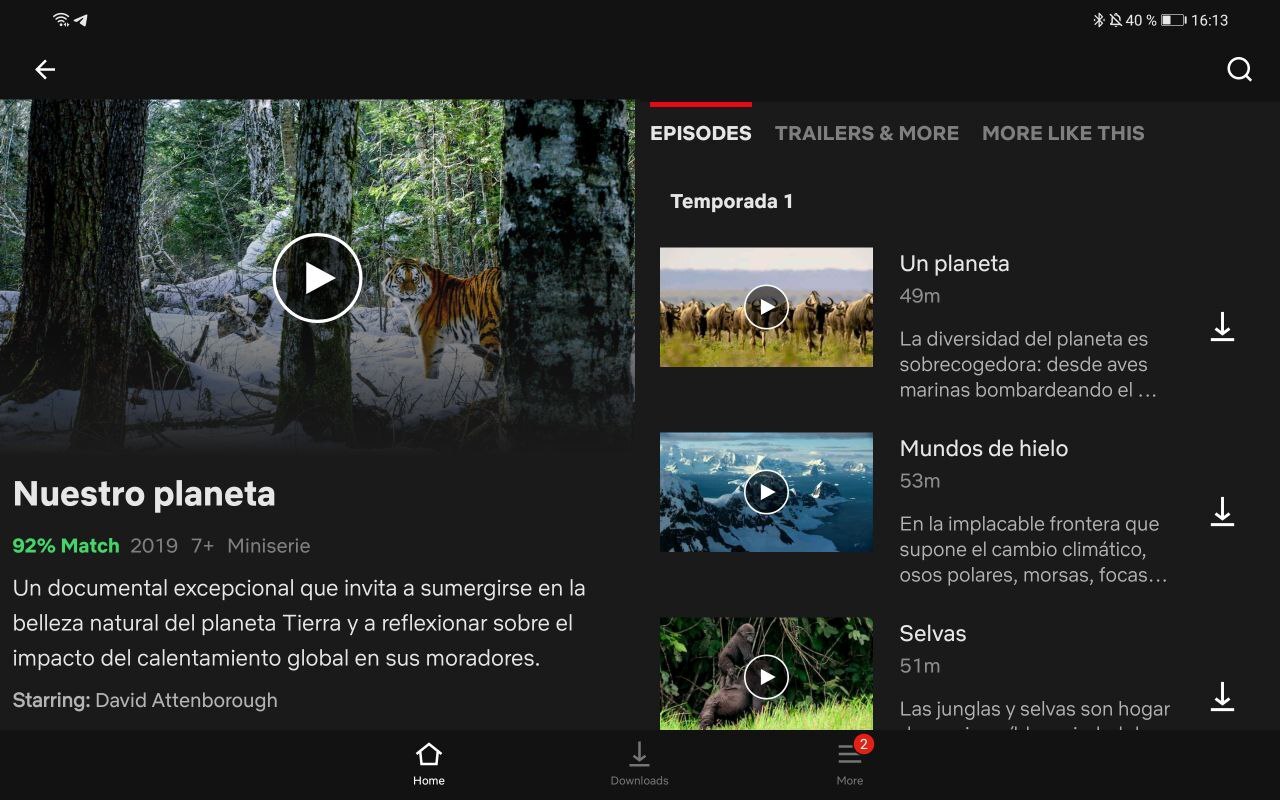1280x800 pixels.
Task: Tap the 49m duration of Un planeta
Action: tap(920, 296)
